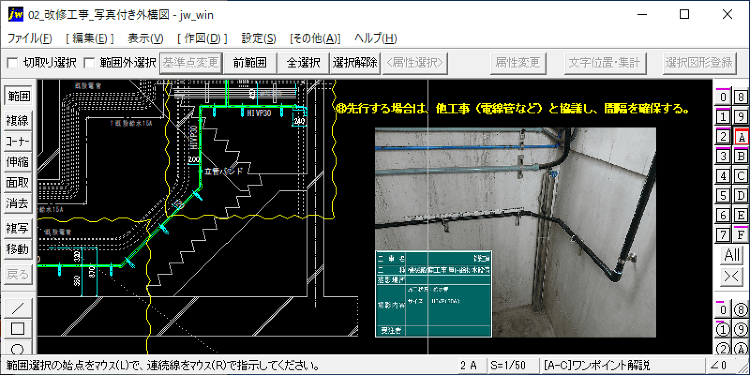This screenshot has height=375, width=750.
Task: Toggle layer D in the layer bar
Action: (x=741, y=196)
